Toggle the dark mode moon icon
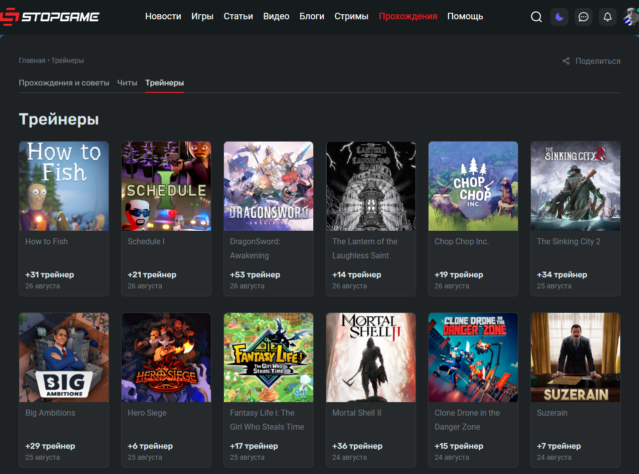The height and width of the screenshot is (474, 639). (x=560, y=17)
